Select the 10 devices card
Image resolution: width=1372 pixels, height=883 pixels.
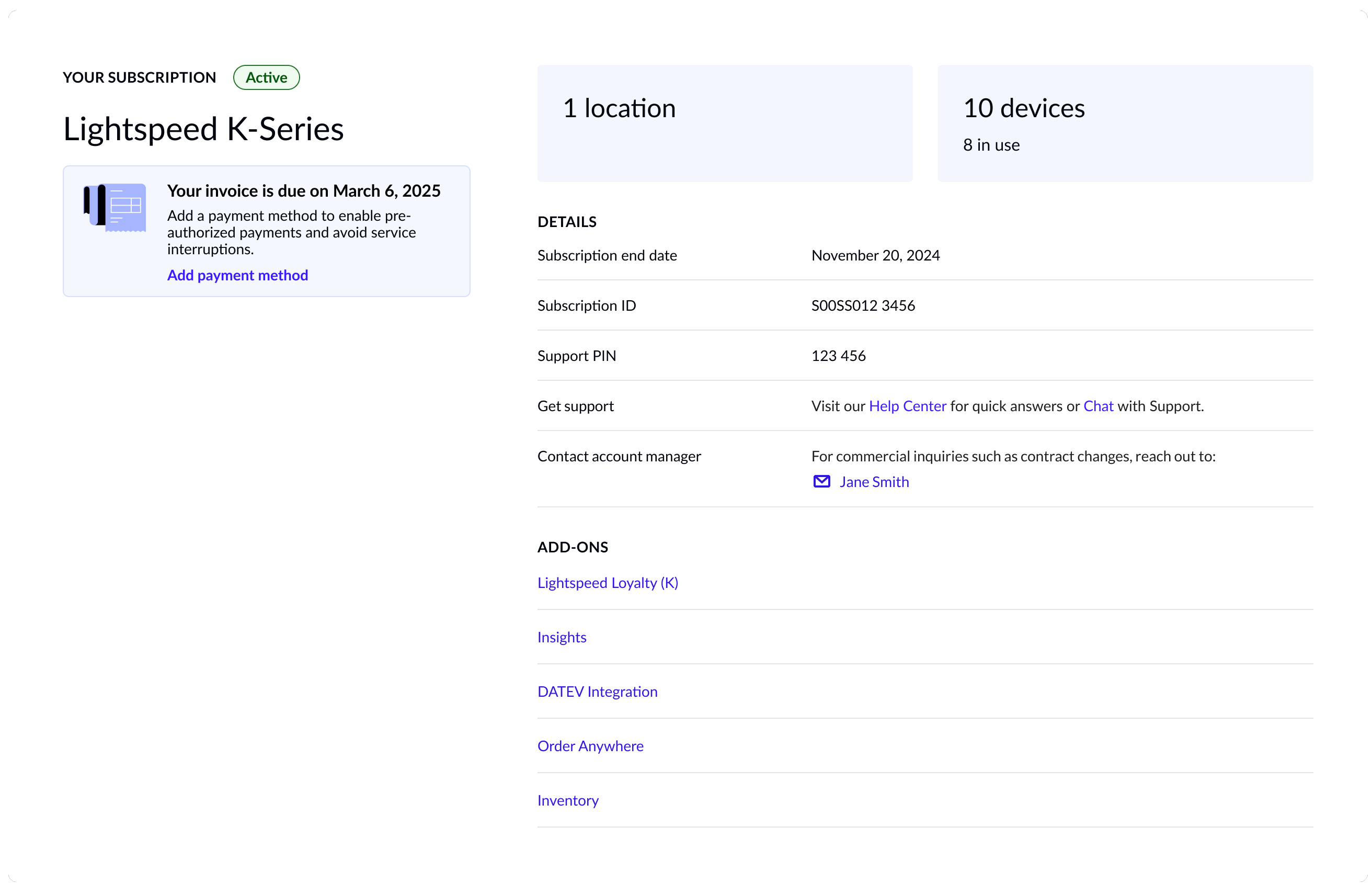[x=1125, y=123]
